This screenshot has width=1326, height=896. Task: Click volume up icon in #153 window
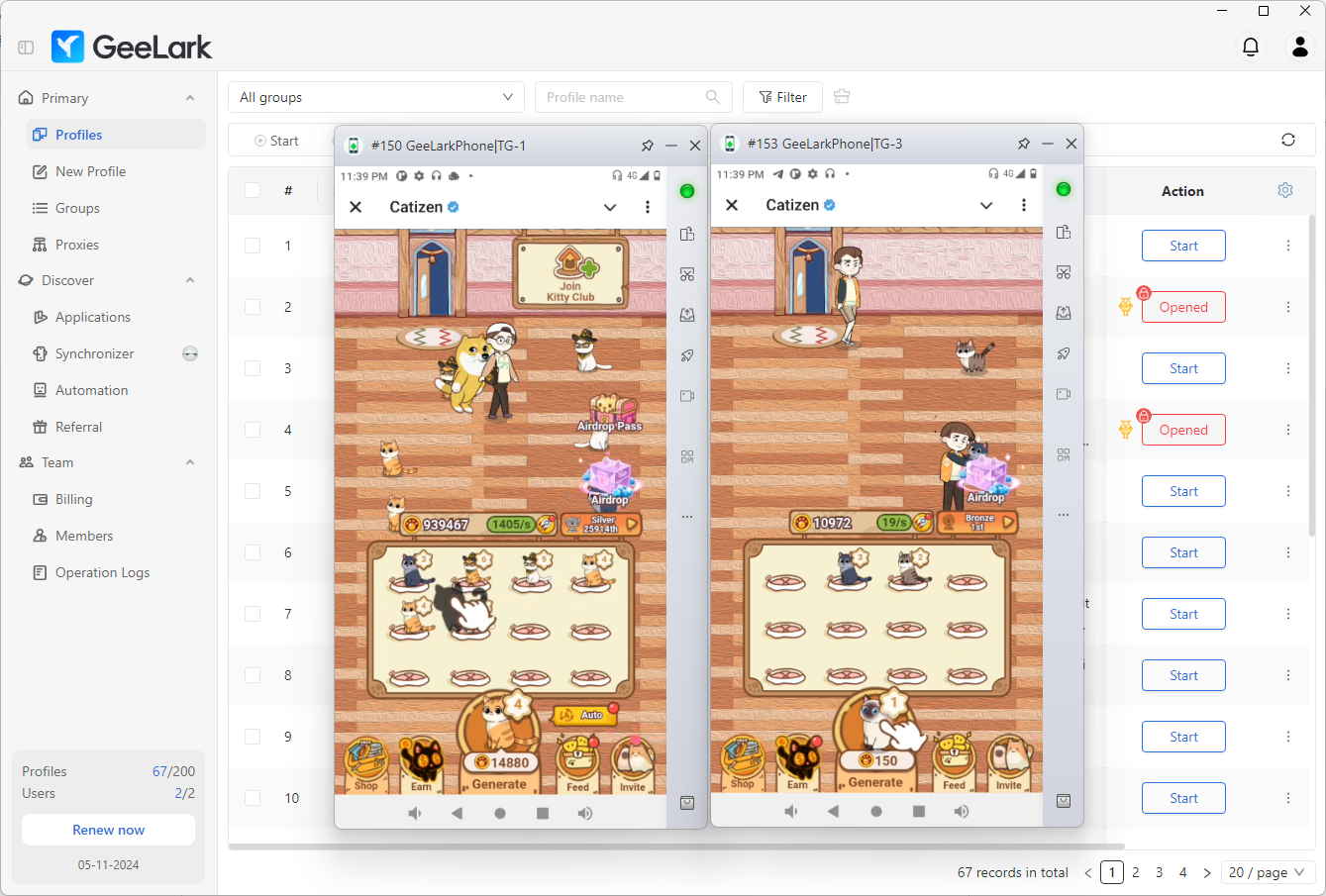962,811
